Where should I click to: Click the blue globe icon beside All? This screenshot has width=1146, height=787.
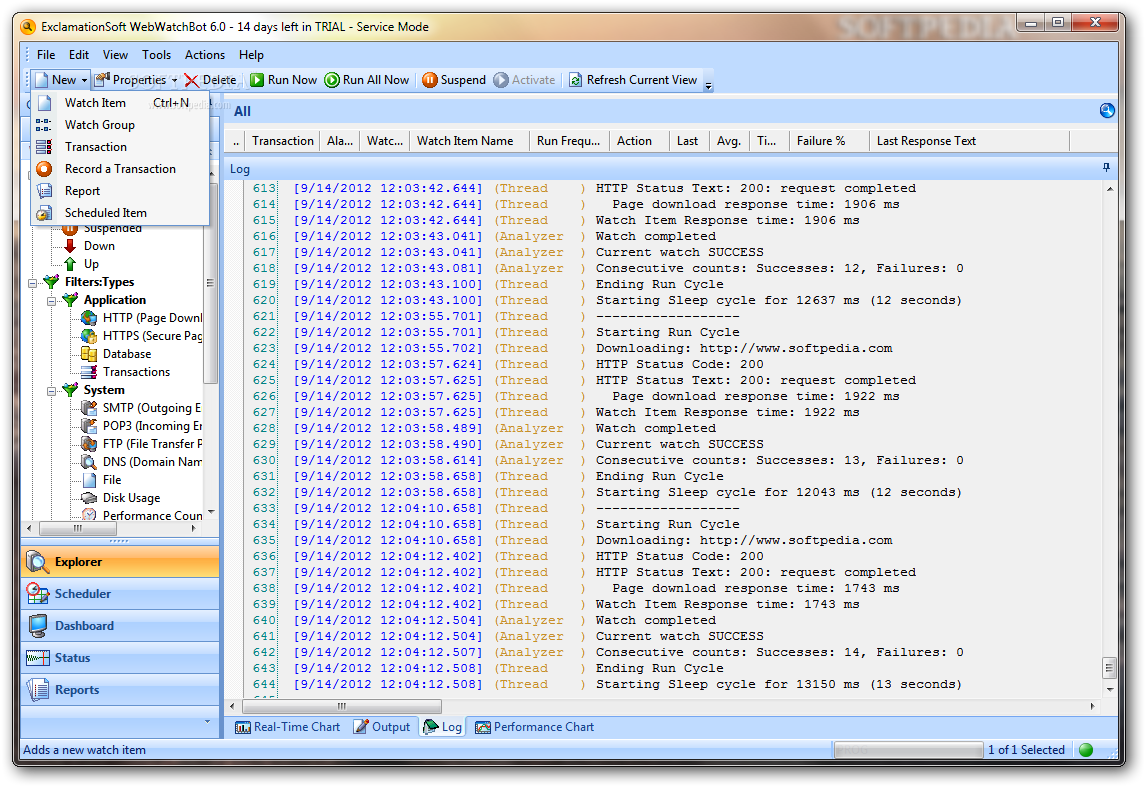[x=1107, y=110]
